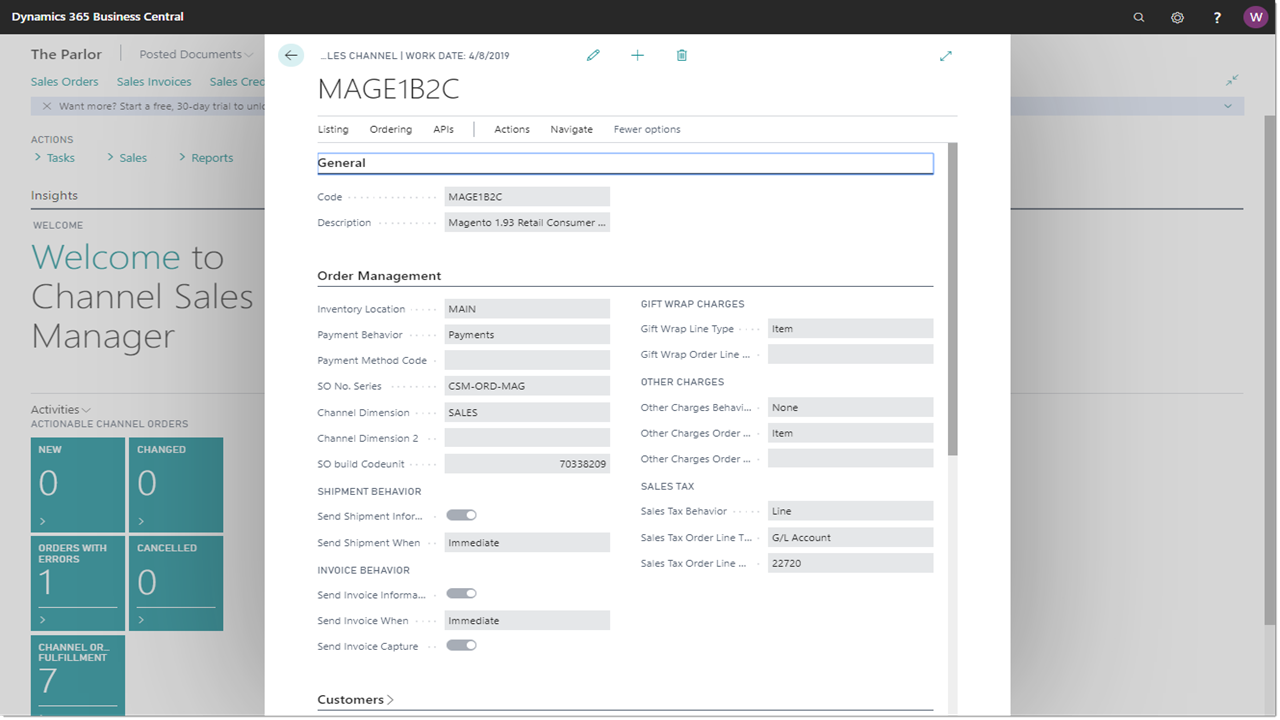Open the Tell Me search
Image resolution: width=1280 pixels, height=720 pixels.
point(1139,16)
